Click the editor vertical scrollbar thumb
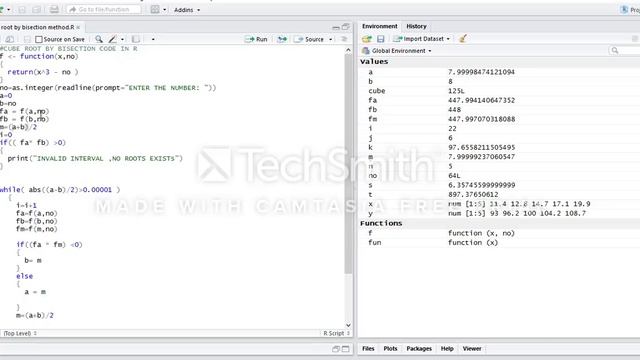This screenshot has width=640, height=360. click(348, 163)
